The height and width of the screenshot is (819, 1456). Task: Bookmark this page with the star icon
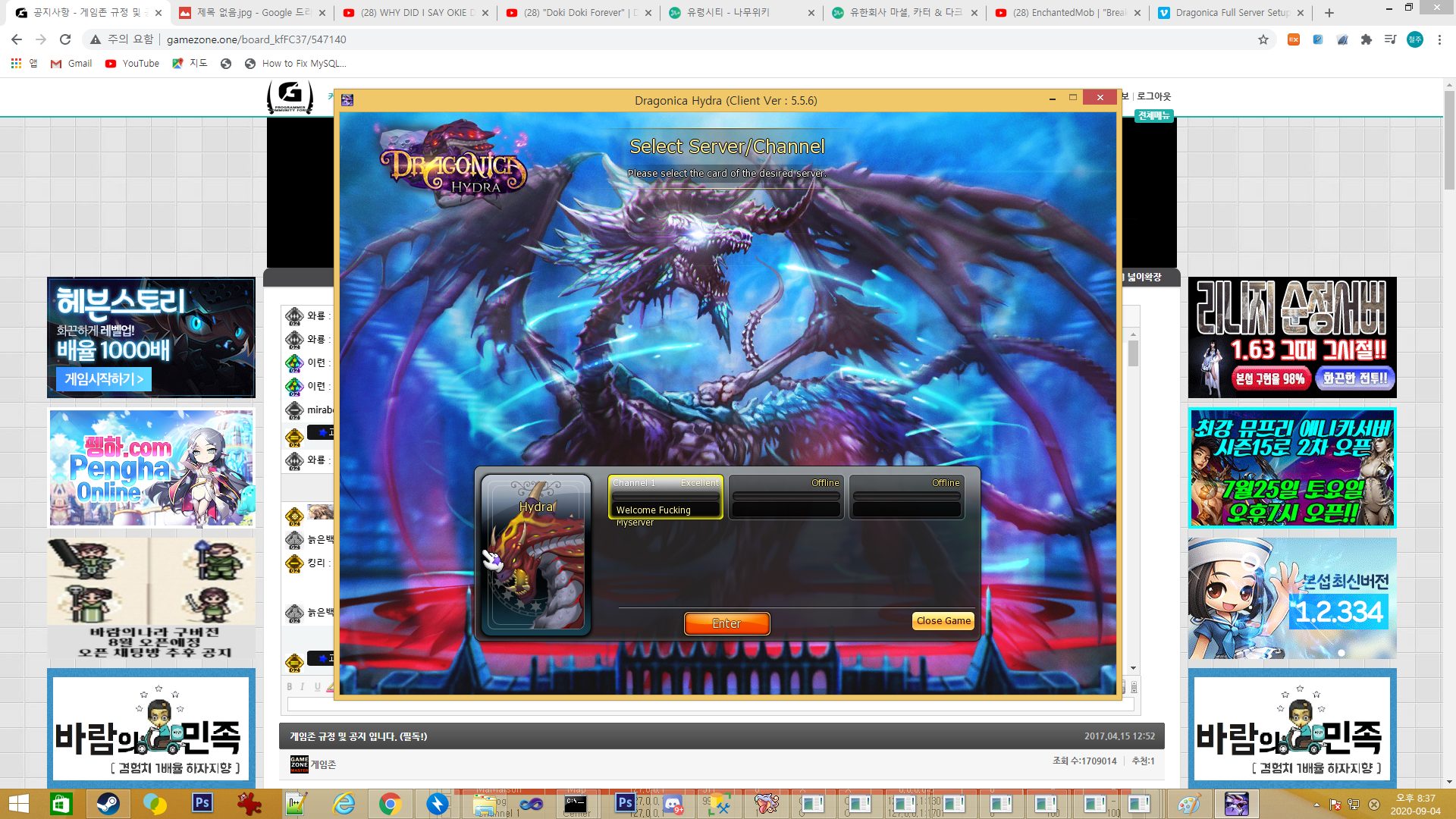tap(1263, 39)
